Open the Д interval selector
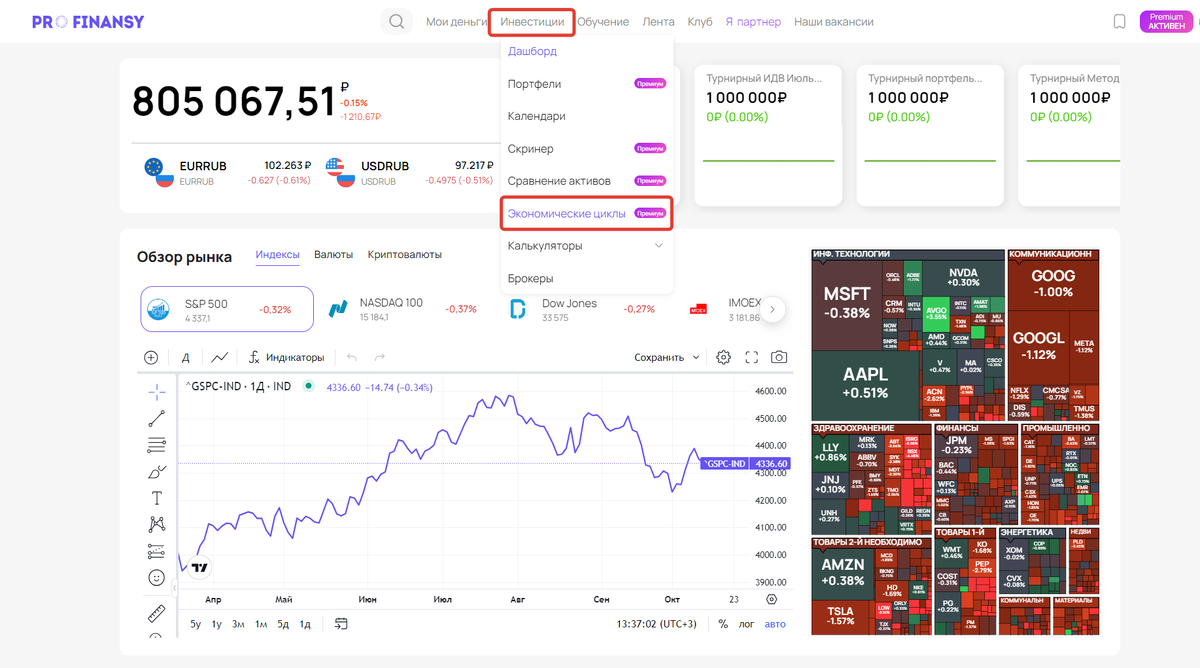 (185, 357)
